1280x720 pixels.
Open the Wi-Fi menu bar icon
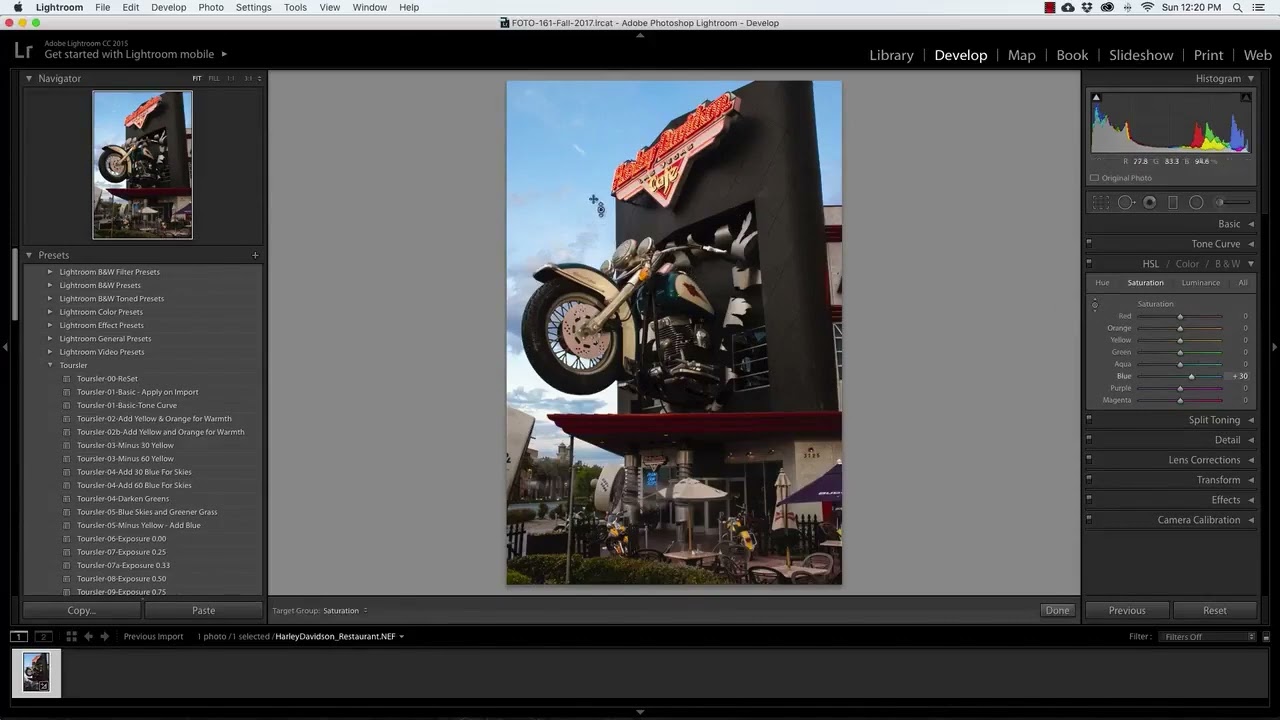(x=1147, y=7)
